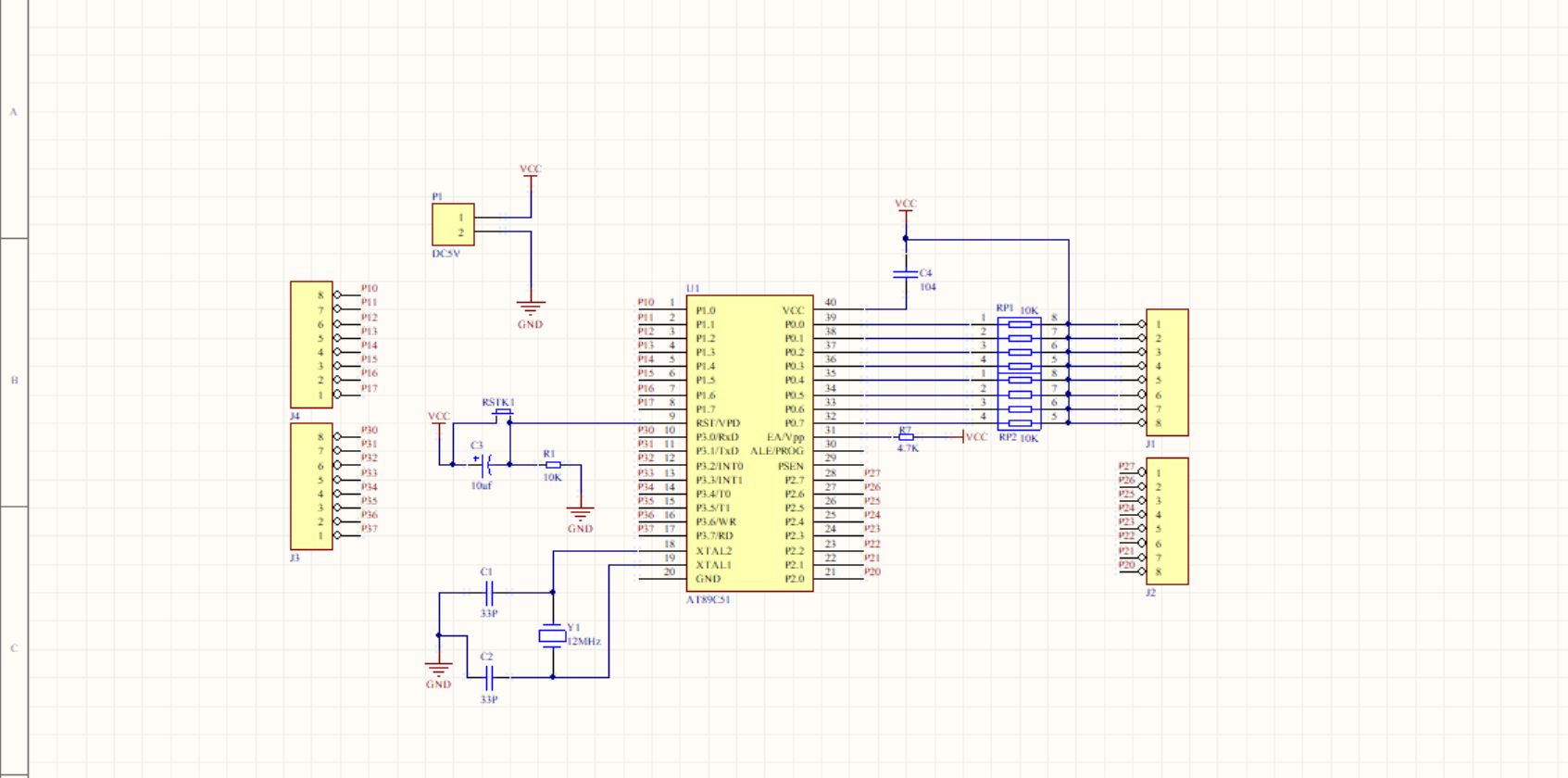1568x778 pixels.
Task: Click the '4.7K' value under R7
Action: (908, 448)
